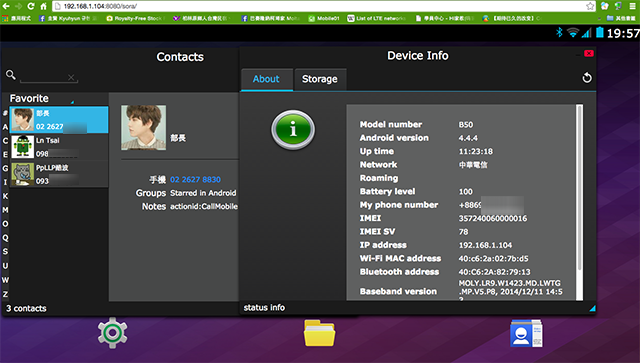
Task: Click the search magnifier icon in Contacts
Action: [11, 75]
